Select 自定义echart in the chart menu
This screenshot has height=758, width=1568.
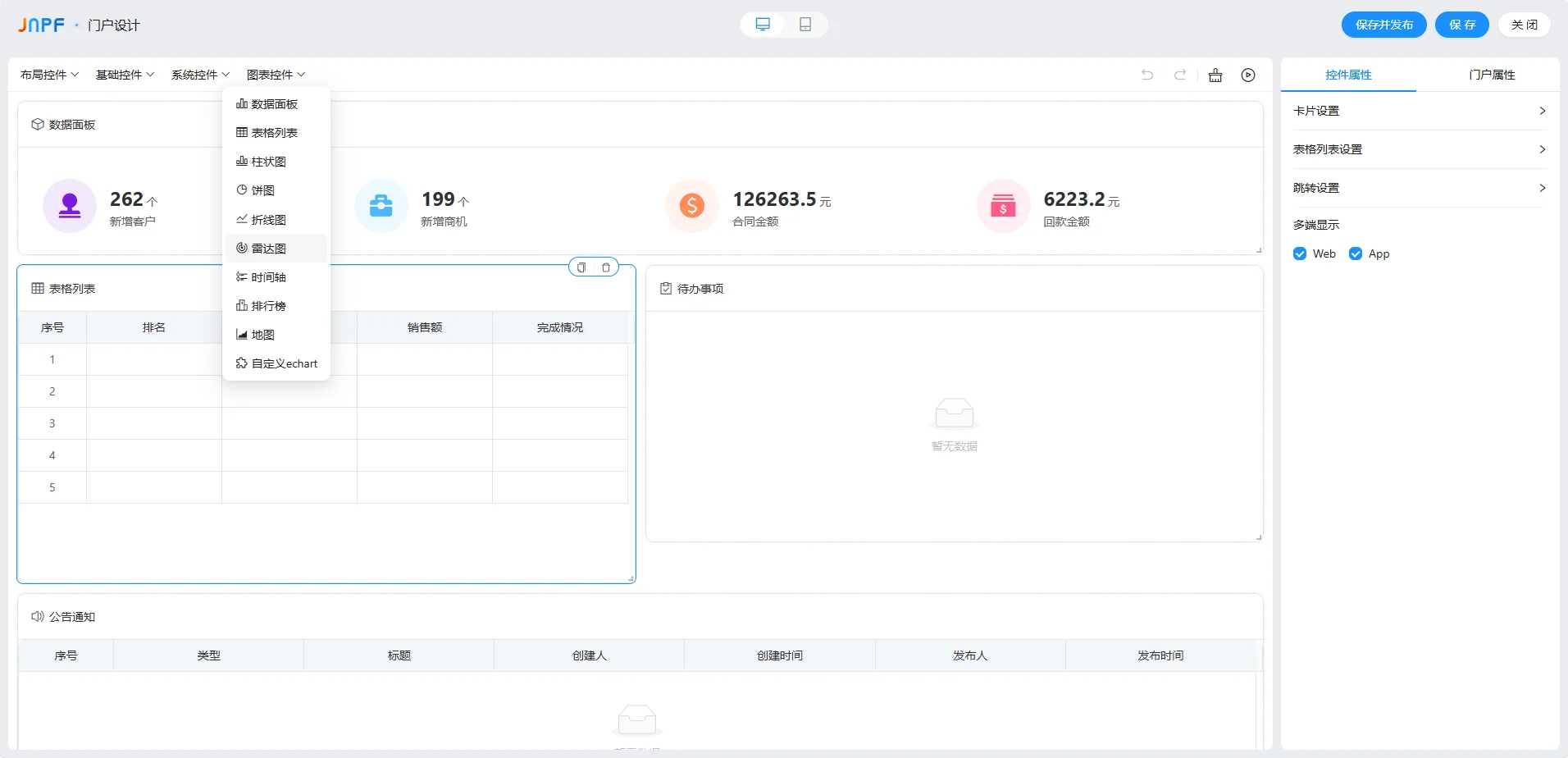tap(276, 363)
